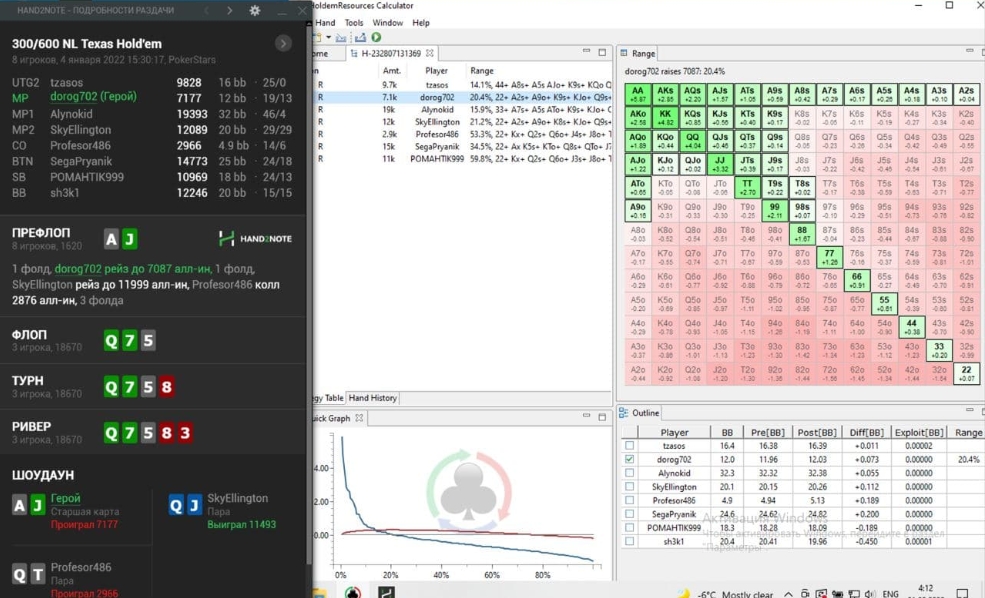Viewport: 985px width, 598px height.
Task: Minimize the Range panel
Action: pyautogui.click(x=969, y=50)
